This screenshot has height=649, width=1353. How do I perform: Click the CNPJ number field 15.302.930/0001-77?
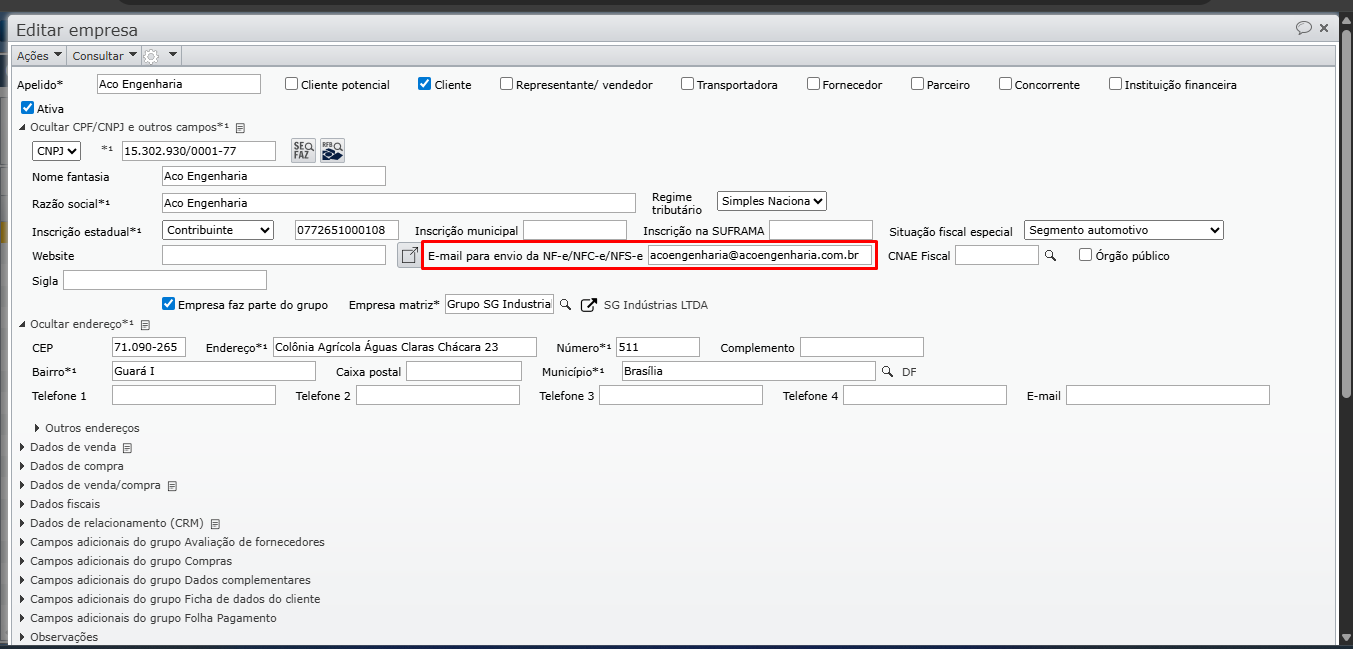(199, 151)
